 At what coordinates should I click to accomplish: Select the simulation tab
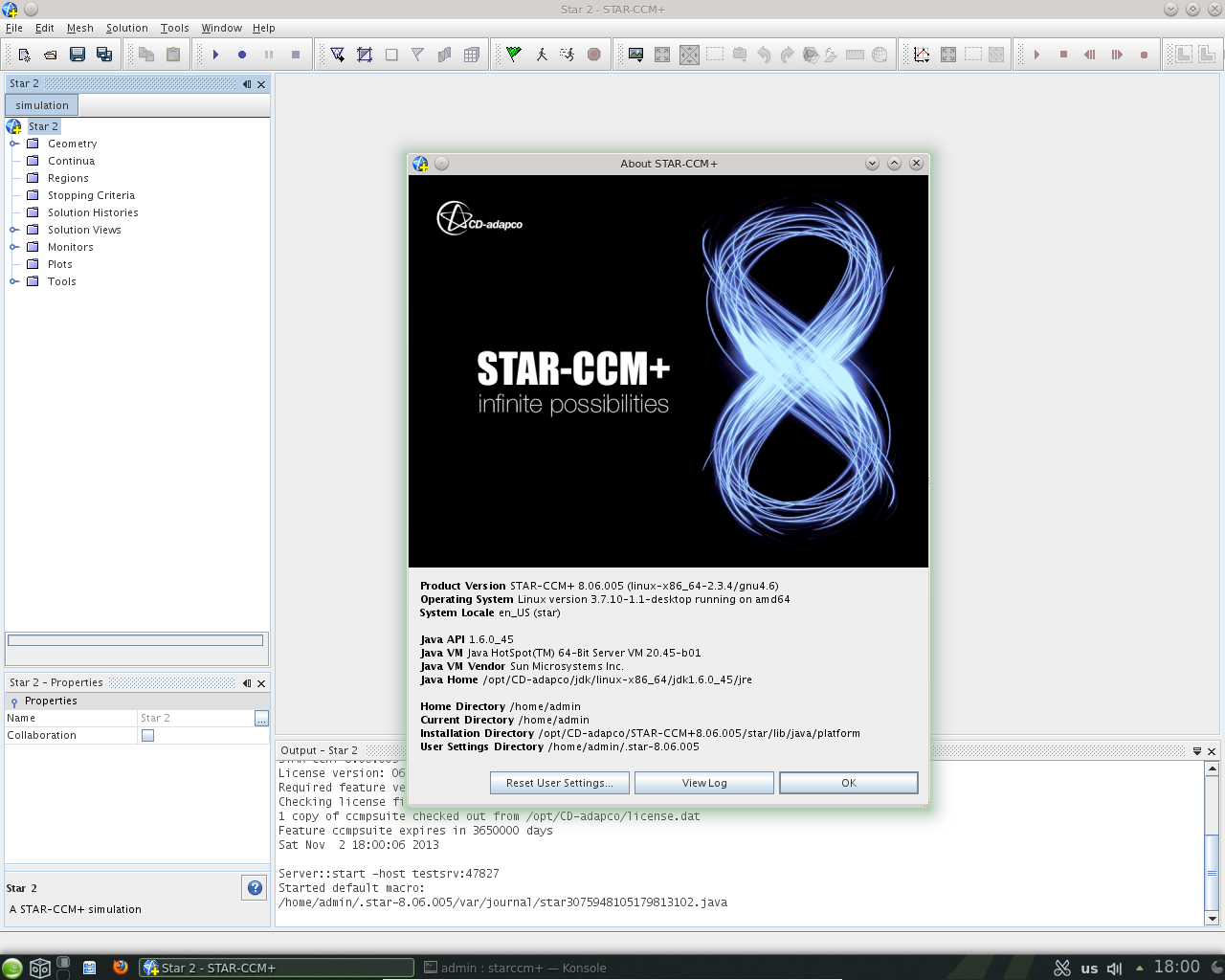point(42,105)
